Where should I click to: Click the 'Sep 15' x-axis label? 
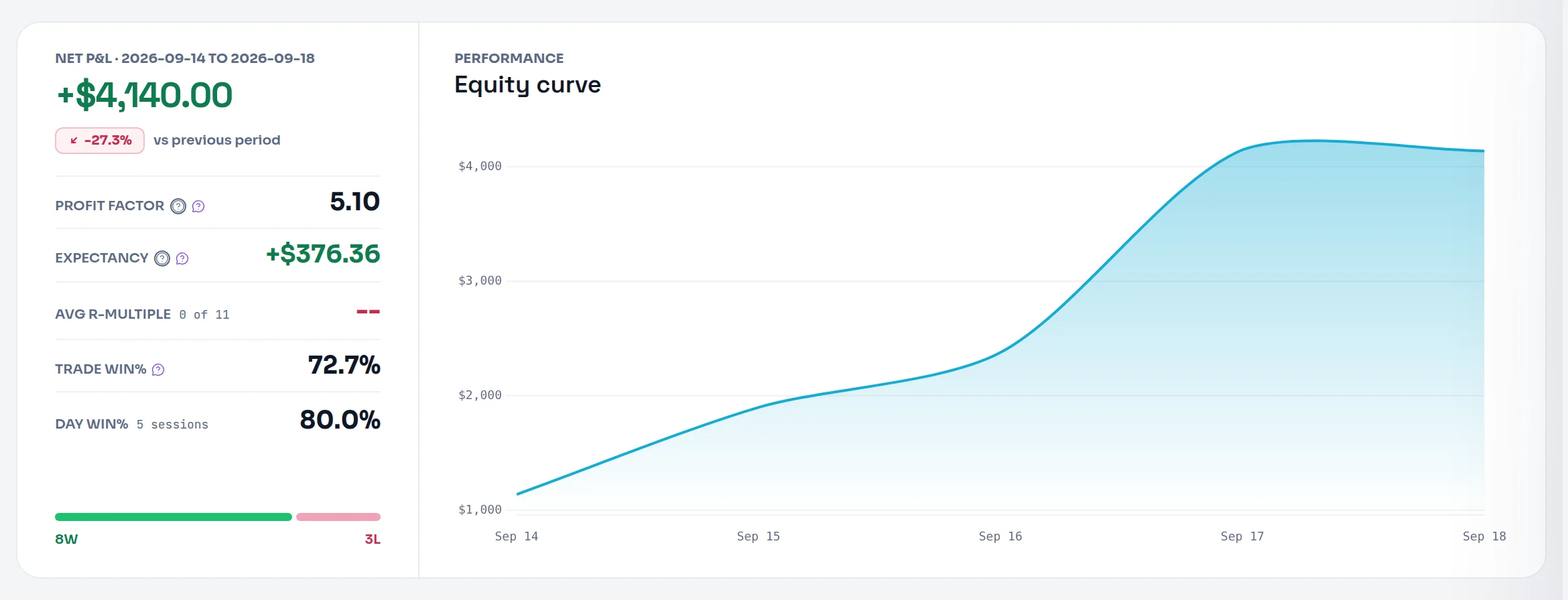tap(759, 536)
